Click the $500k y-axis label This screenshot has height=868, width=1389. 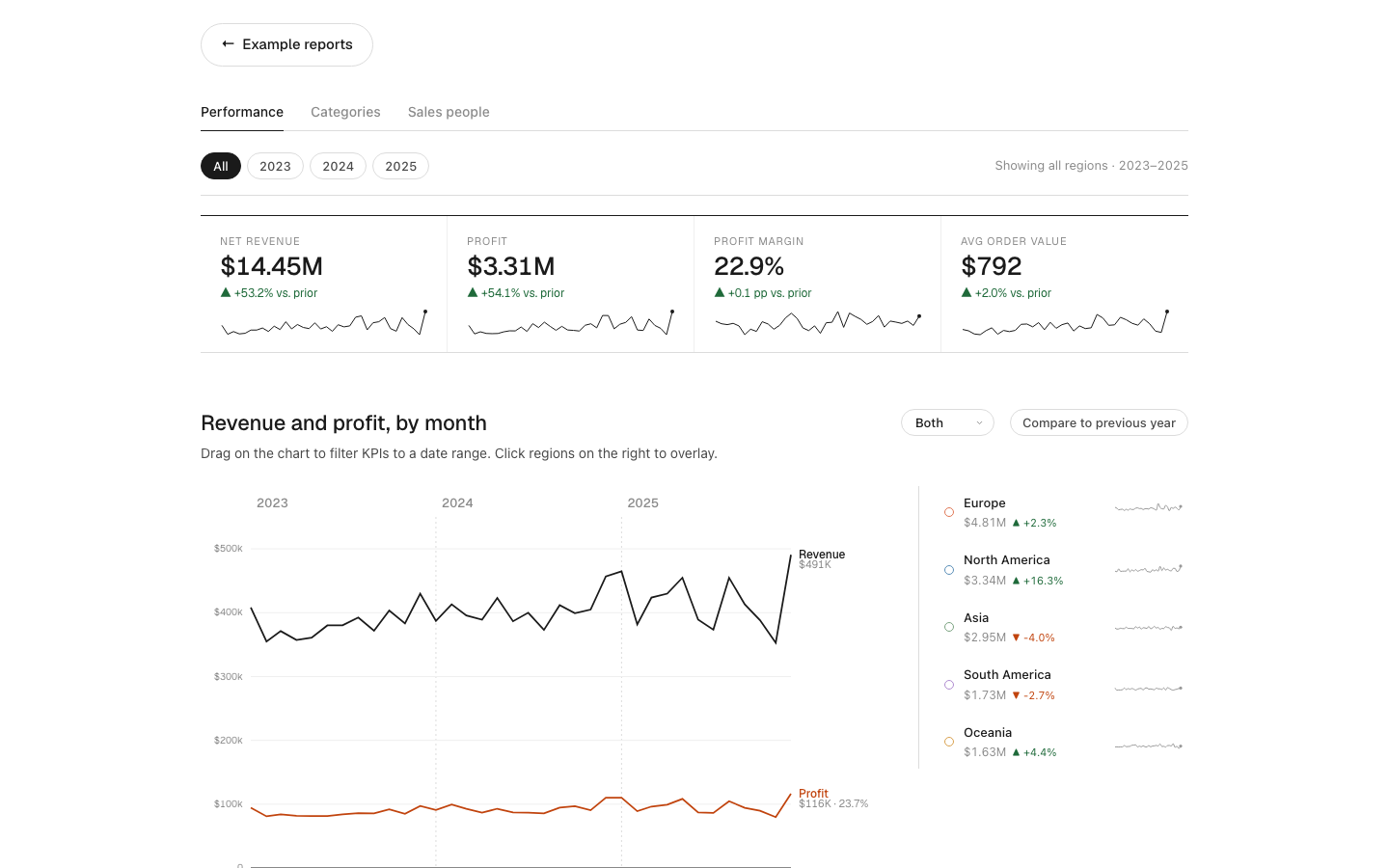(229, 548)
